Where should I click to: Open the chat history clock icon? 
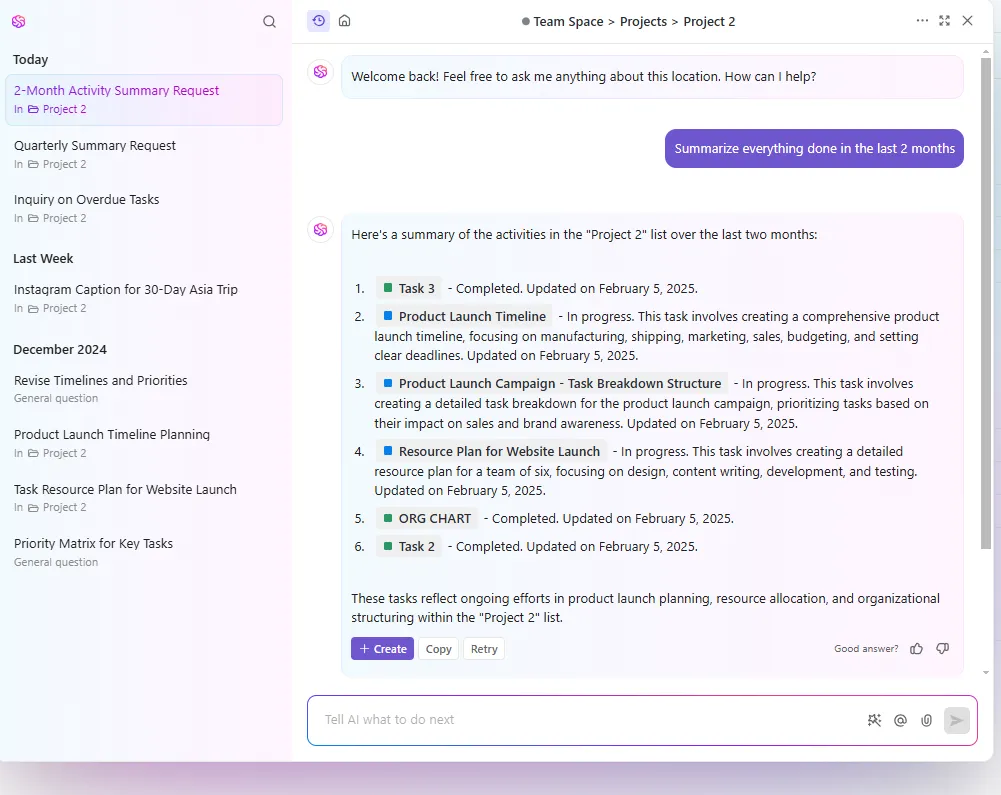[x=319, y=21]
